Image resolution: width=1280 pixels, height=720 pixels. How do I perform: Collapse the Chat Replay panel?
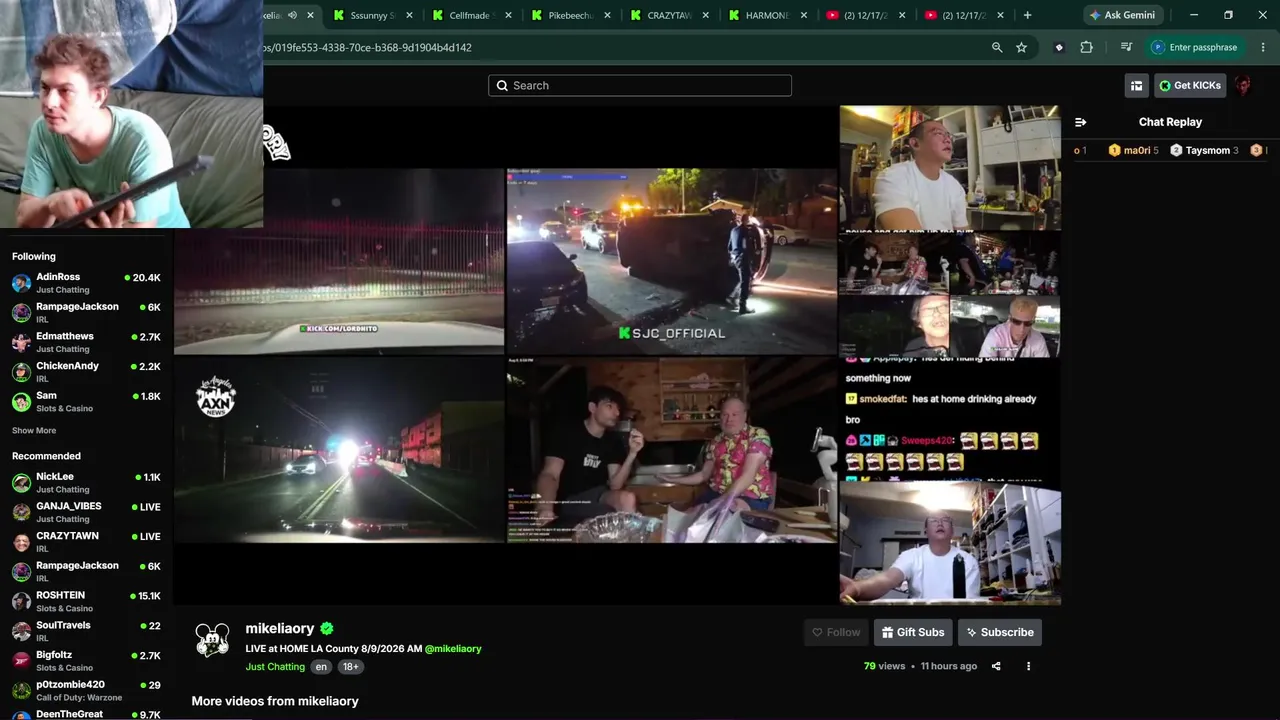click(x=1080, y=122)
